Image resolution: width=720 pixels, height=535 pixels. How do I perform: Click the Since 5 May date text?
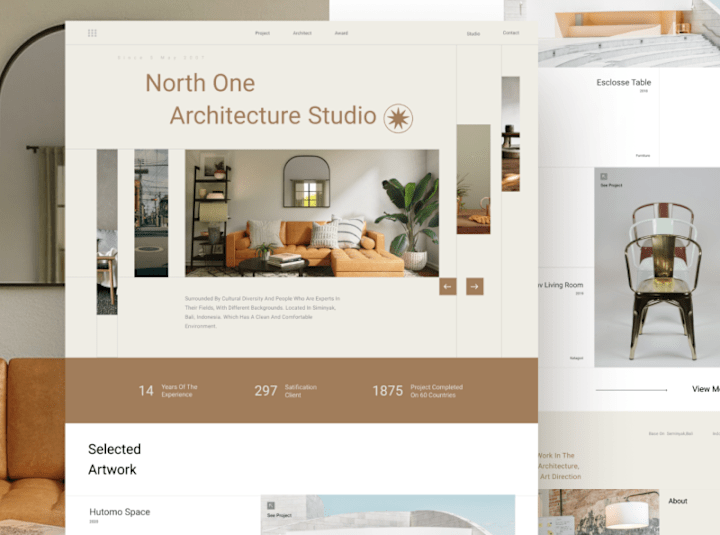(x=161, y=57)
